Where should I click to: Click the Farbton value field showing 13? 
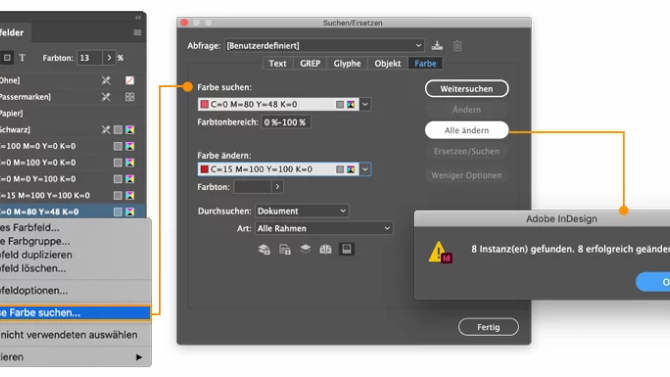coord(89,58)
